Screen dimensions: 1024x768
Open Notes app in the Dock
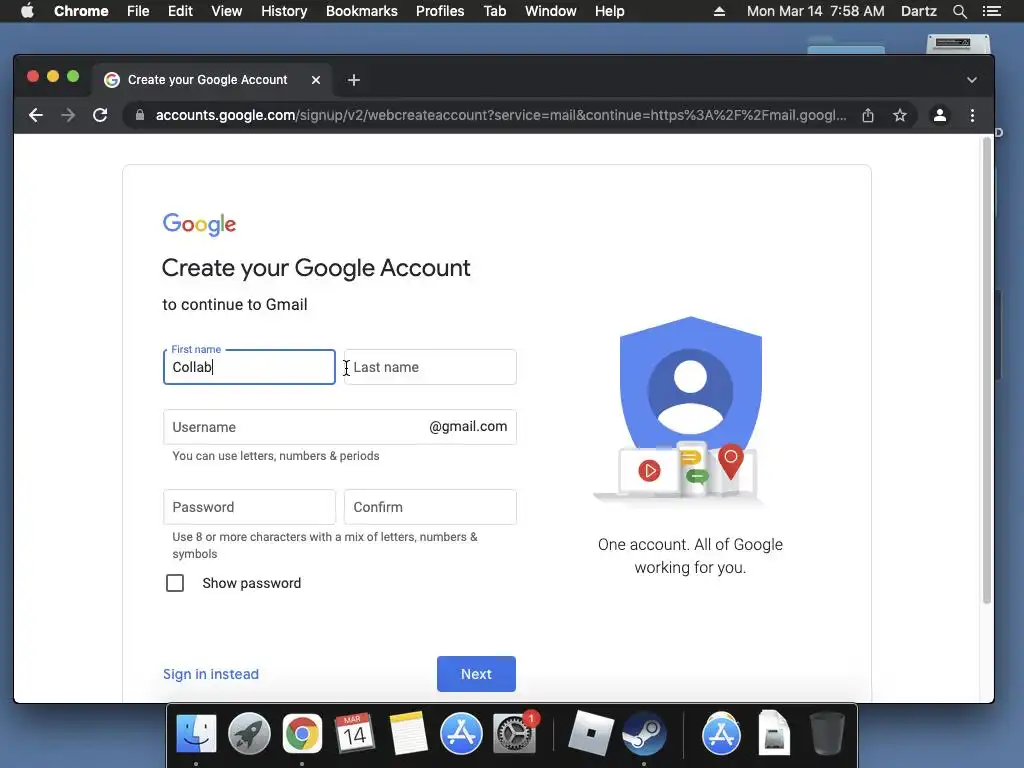(x=408, y=733)
